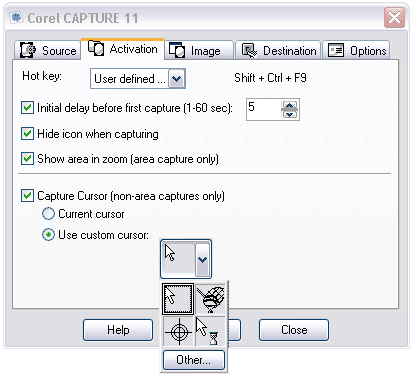Toggle Initial delay before first capture checkbox

point(27,108)
